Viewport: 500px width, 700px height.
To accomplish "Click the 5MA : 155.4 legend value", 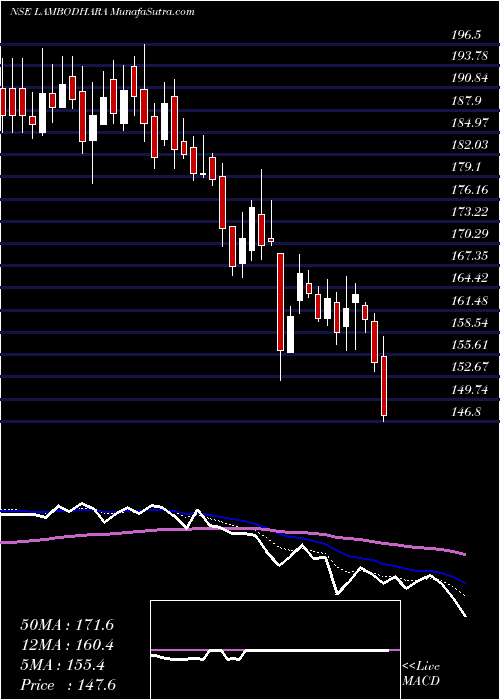I will [62, 665].
